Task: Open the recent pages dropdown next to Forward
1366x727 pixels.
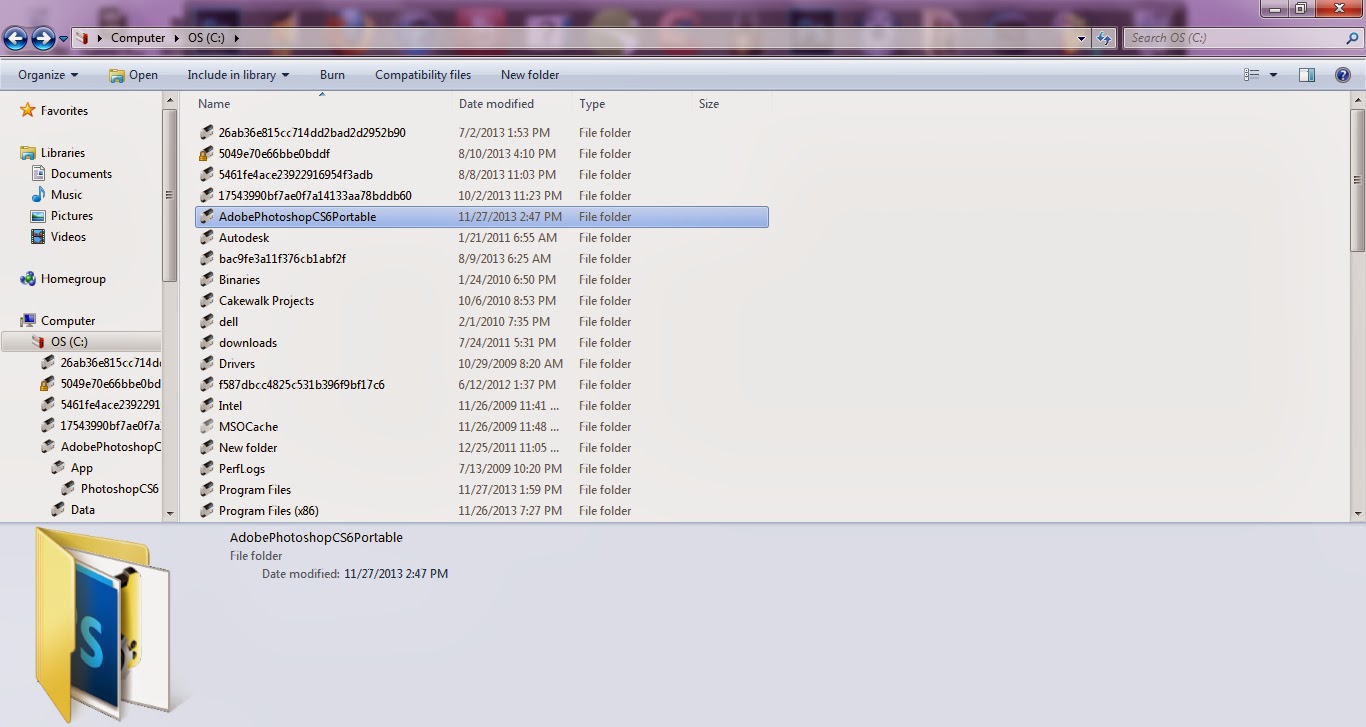Action: (64, 39)
